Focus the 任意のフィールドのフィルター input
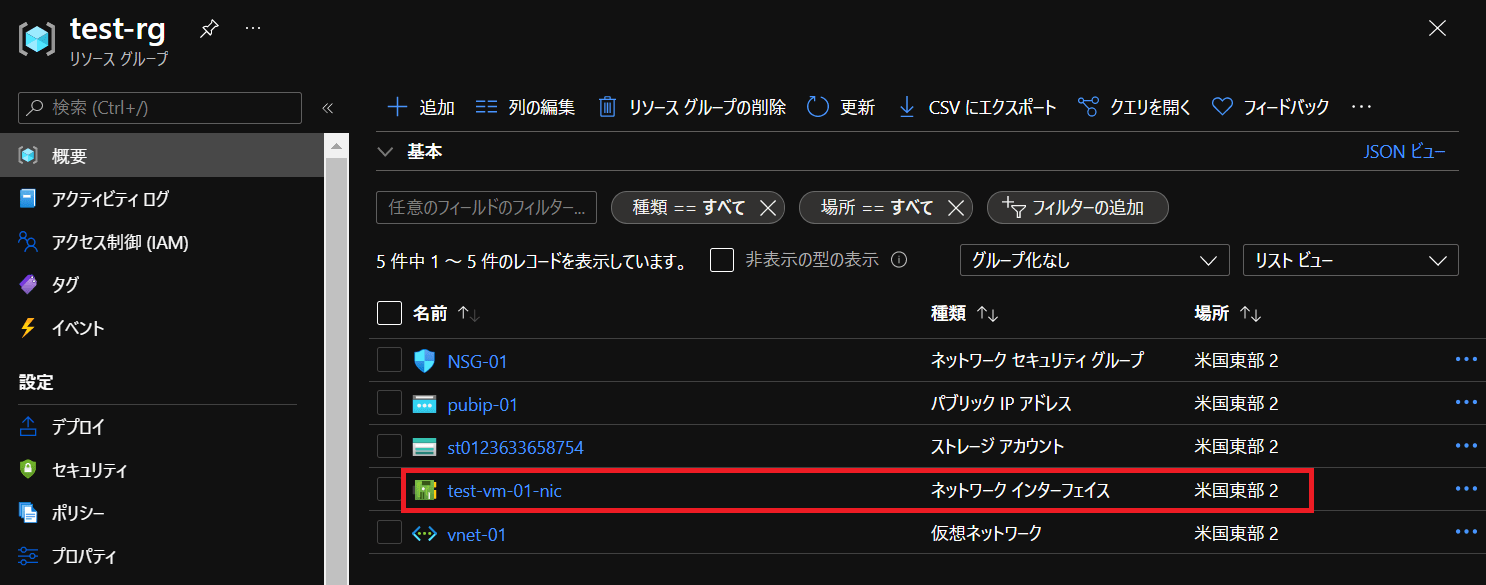The height and width of the screenshot is (585, 1486). point(486,208)
